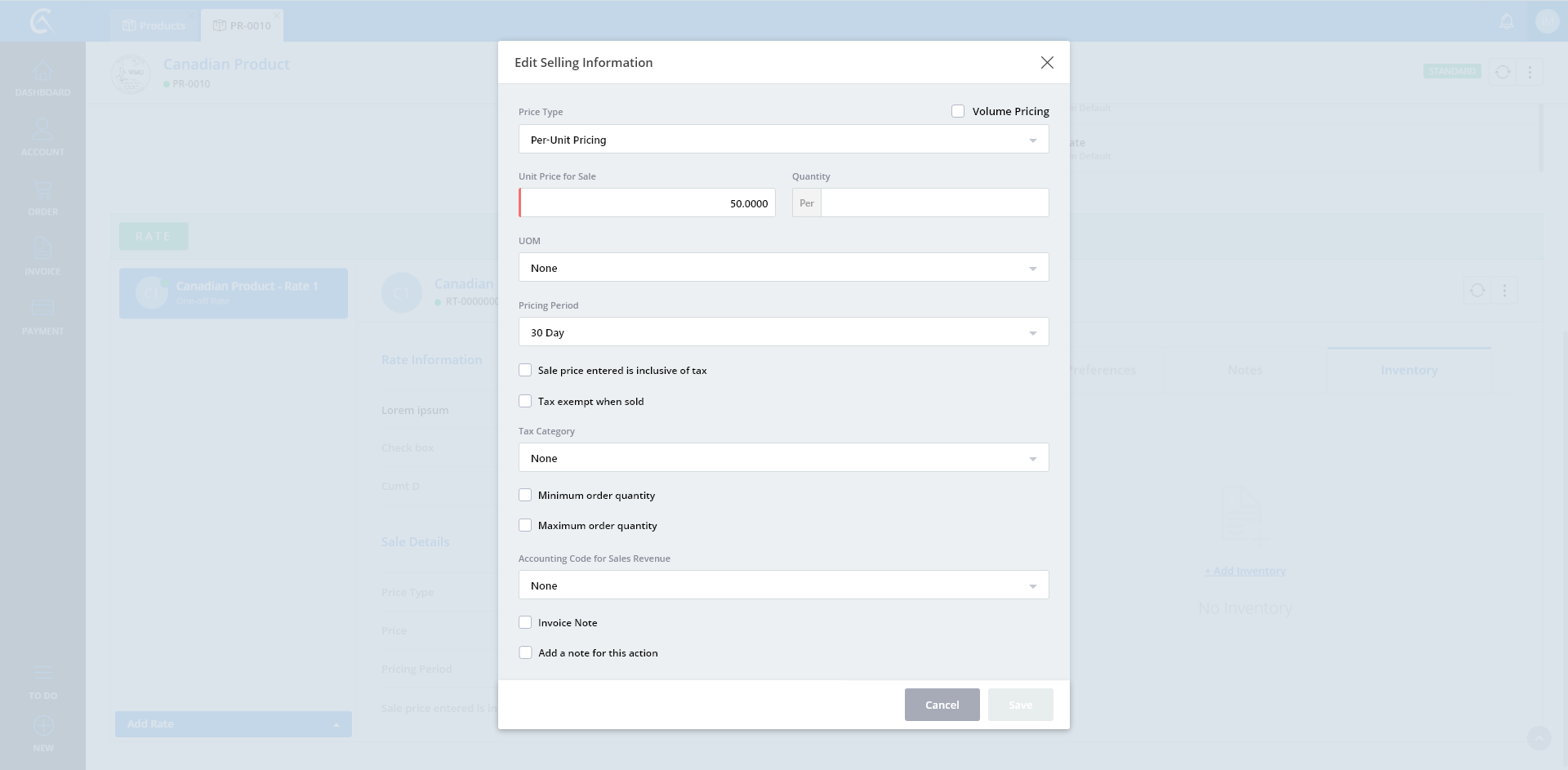The image size is (1568, 770).
Task: Toggle Tax exempt when sold checkbox
Action: coord(525,402)
